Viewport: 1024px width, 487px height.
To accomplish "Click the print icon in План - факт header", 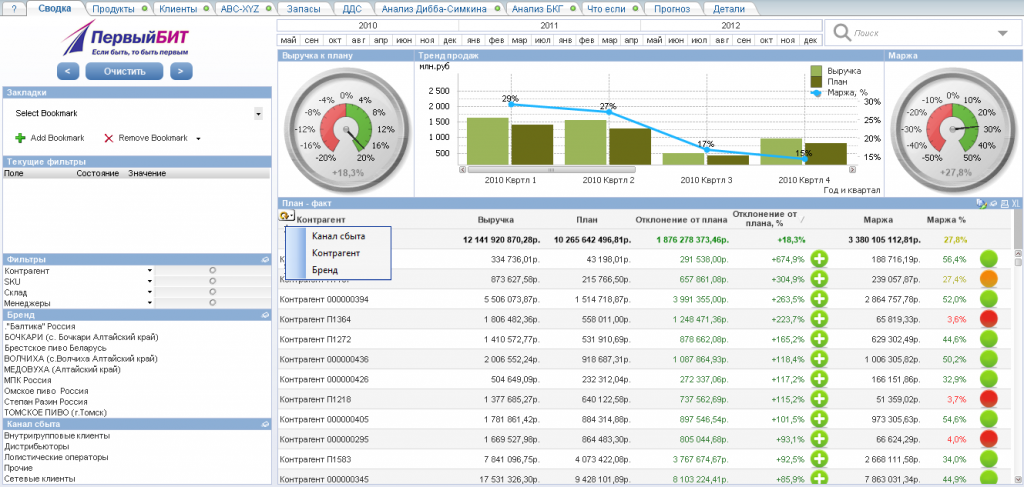I will [1004, 204].
